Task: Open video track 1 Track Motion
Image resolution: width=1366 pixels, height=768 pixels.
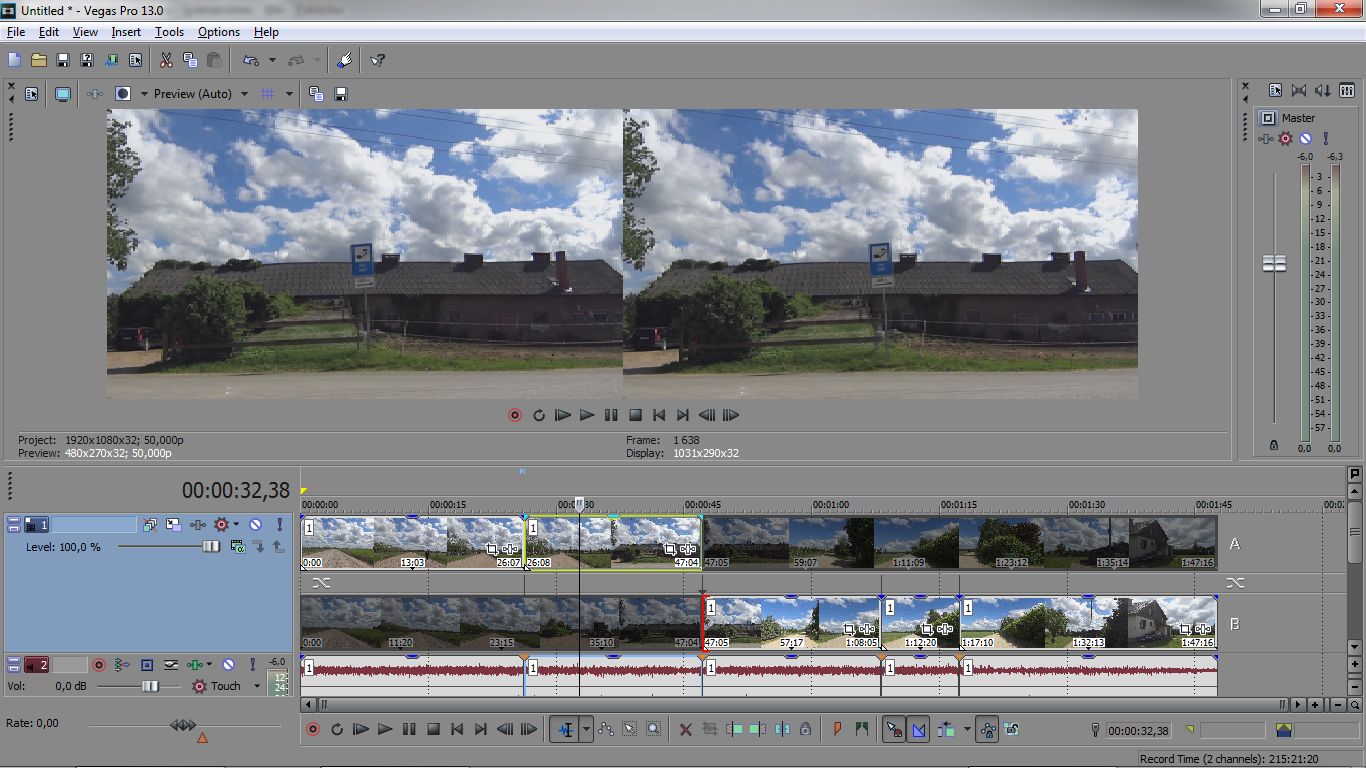Action: pos(150,524)
